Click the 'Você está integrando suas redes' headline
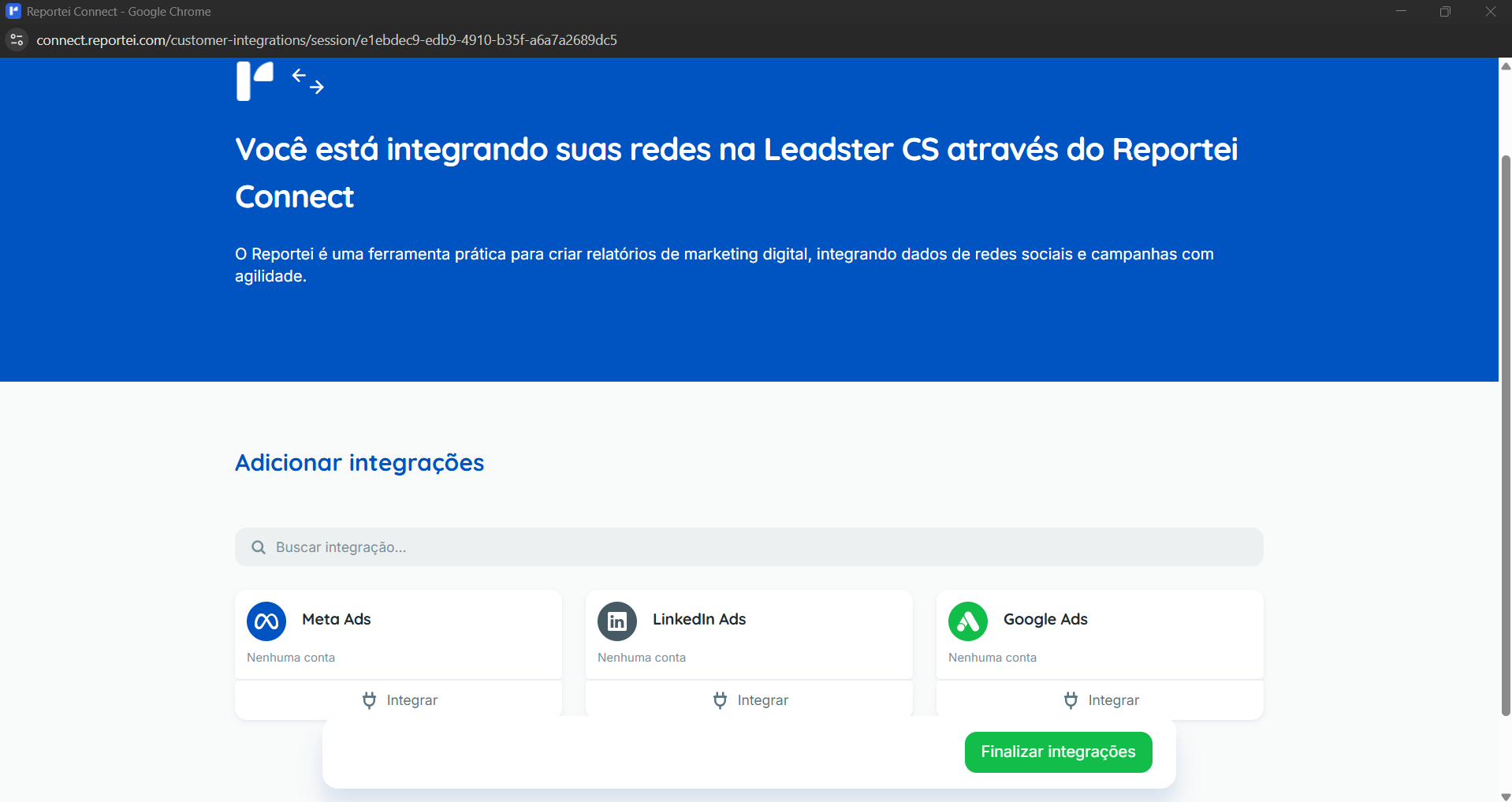The width and height of the screenshot is (1512, 802). (736, 173)
